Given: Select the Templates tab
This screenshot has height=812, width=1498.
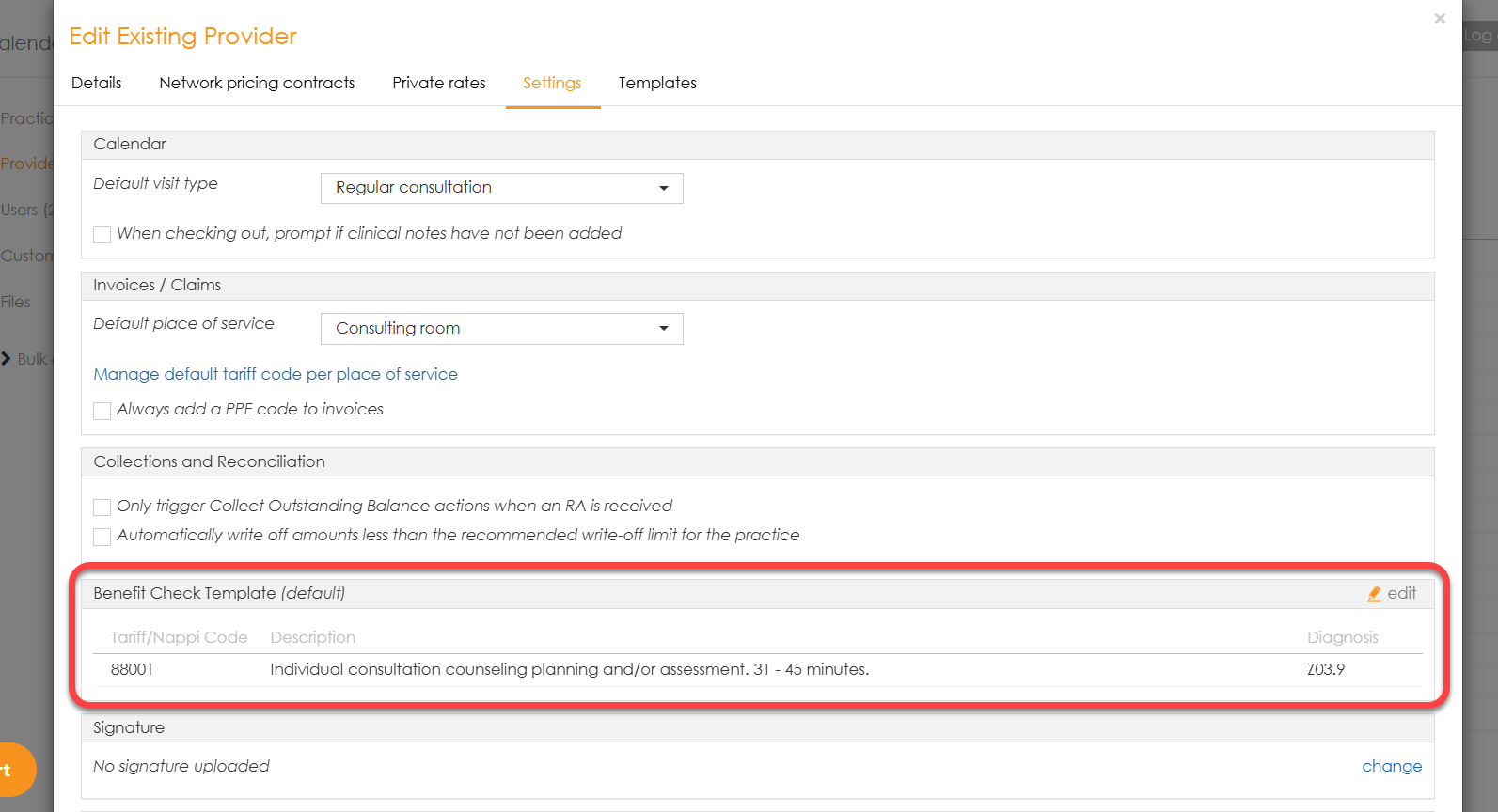Looking at the screenshot, I should [x=657, y=83].
